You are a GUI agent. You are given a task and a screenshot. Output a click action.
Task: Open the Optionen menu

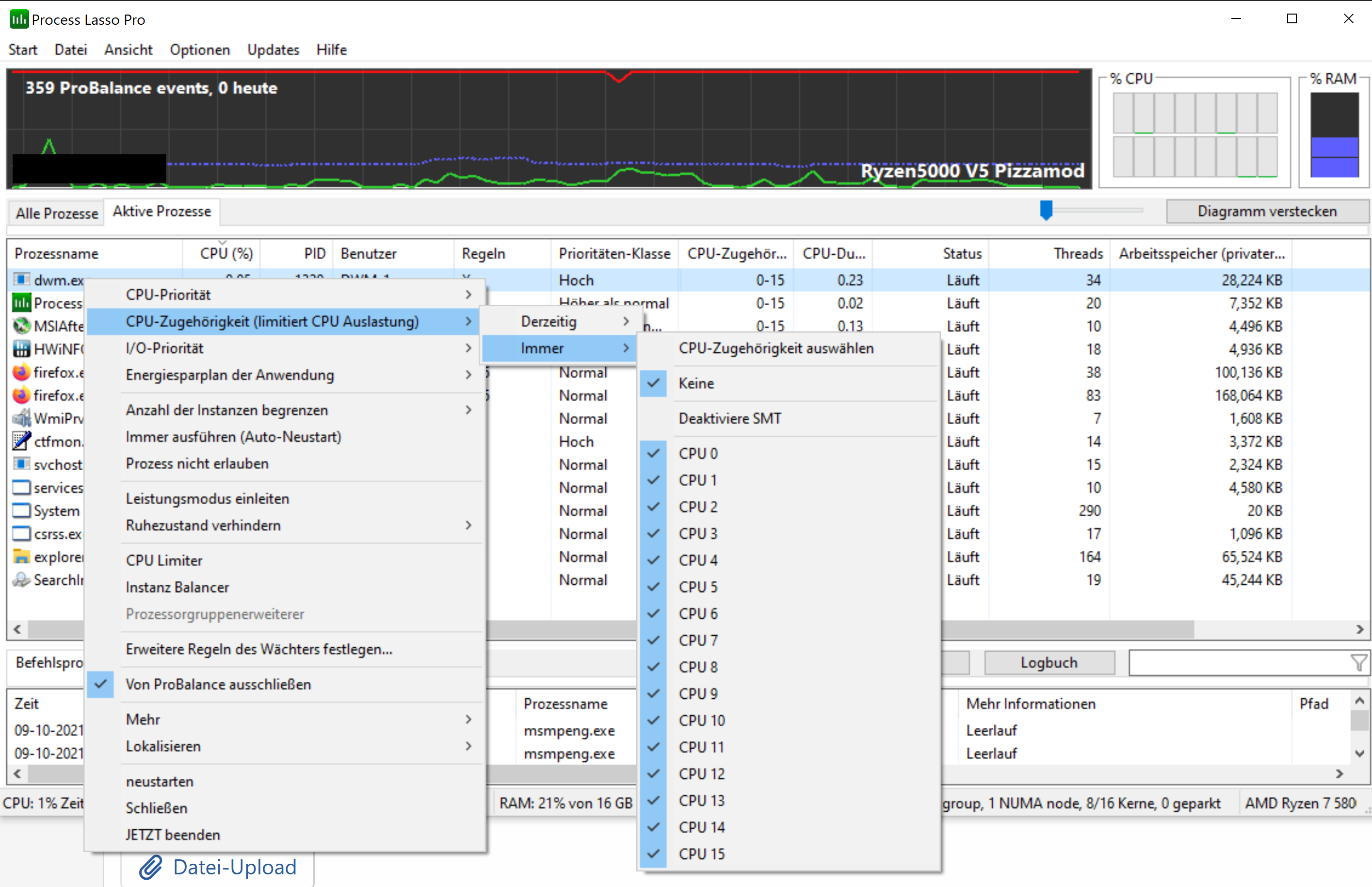click(x=199, y=49)
